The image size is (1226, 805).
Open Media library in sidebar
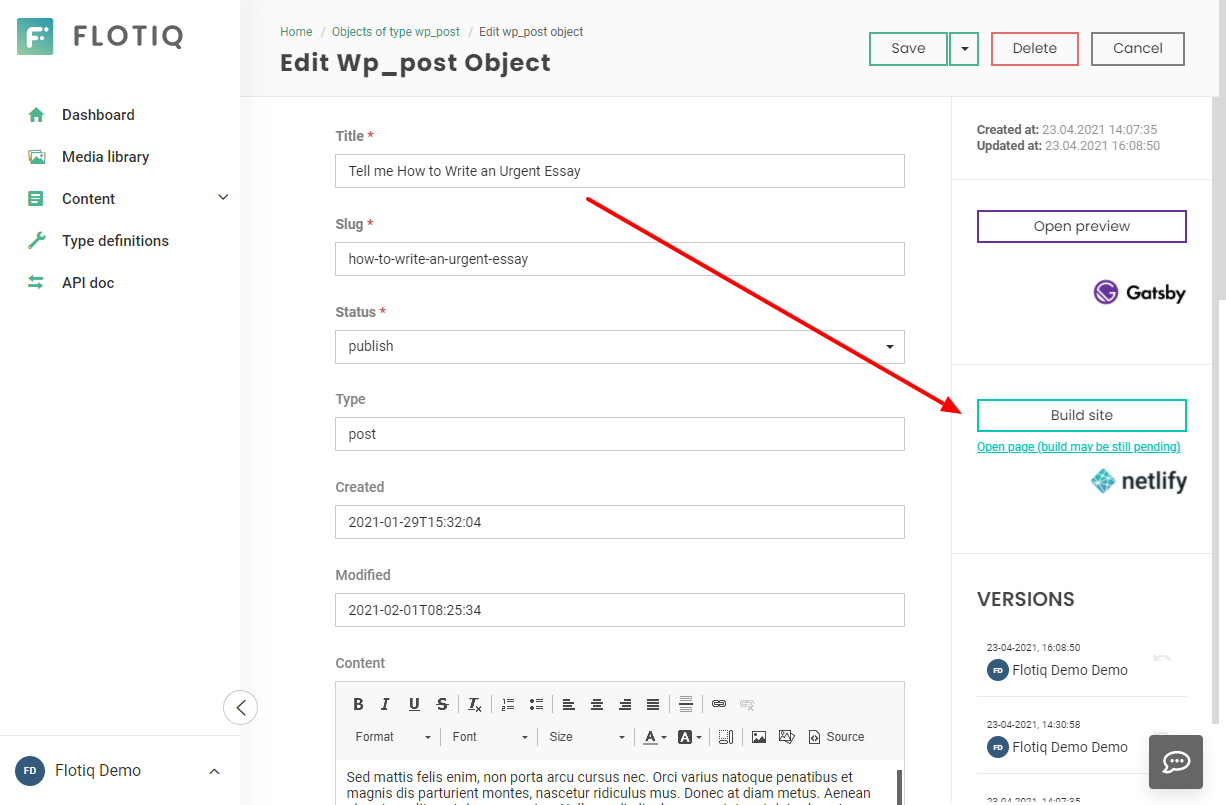(105, 157)
